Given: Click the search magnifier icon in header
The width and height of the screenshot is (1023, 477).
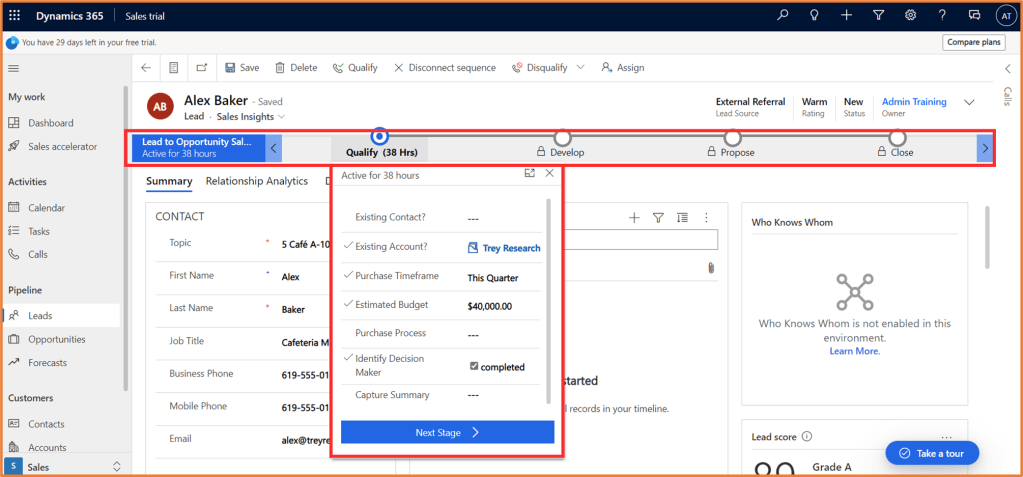Looking at the screenshot, I should (783, 15).
